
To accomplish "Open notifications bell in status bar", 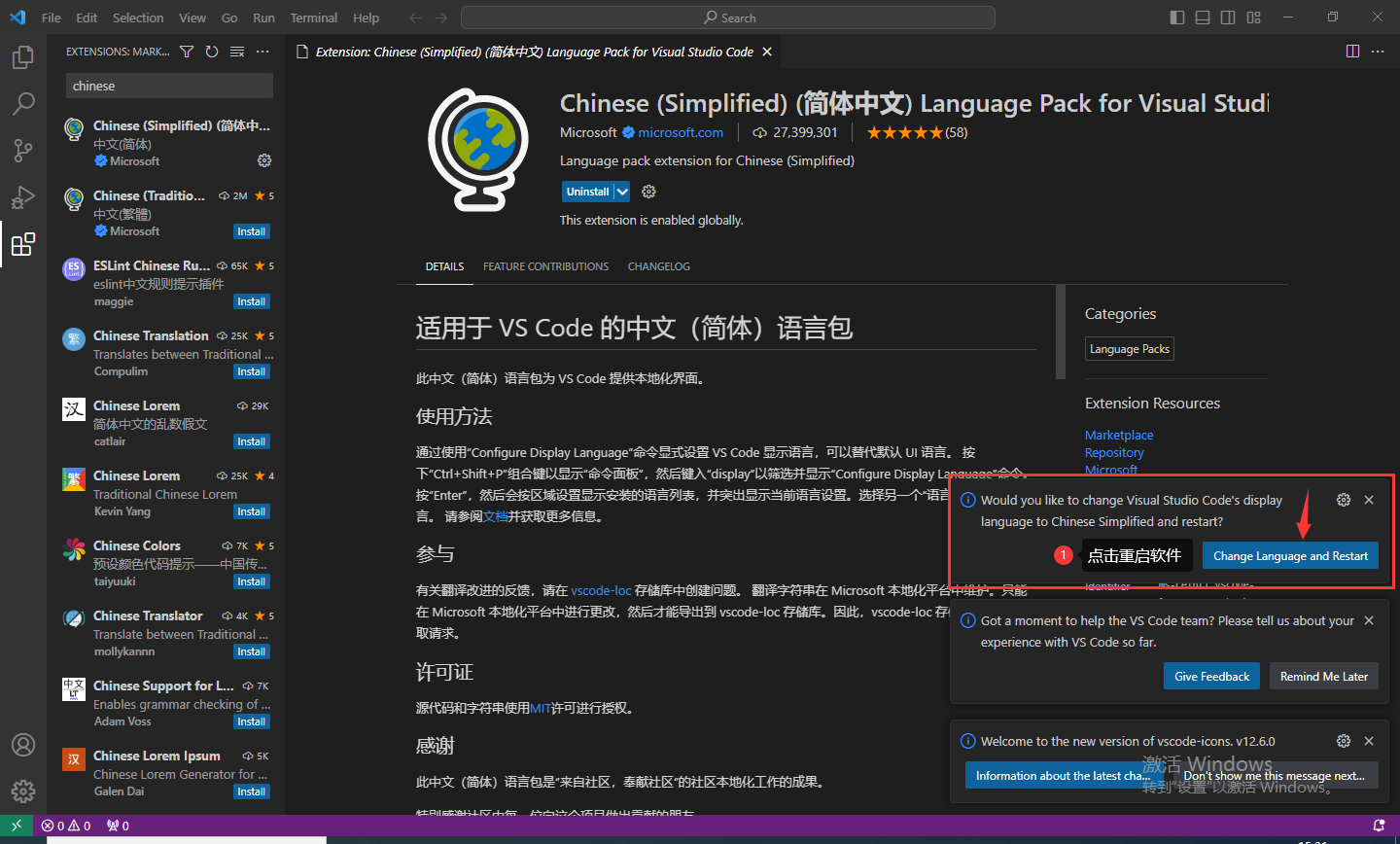I will click(1379, 826).
